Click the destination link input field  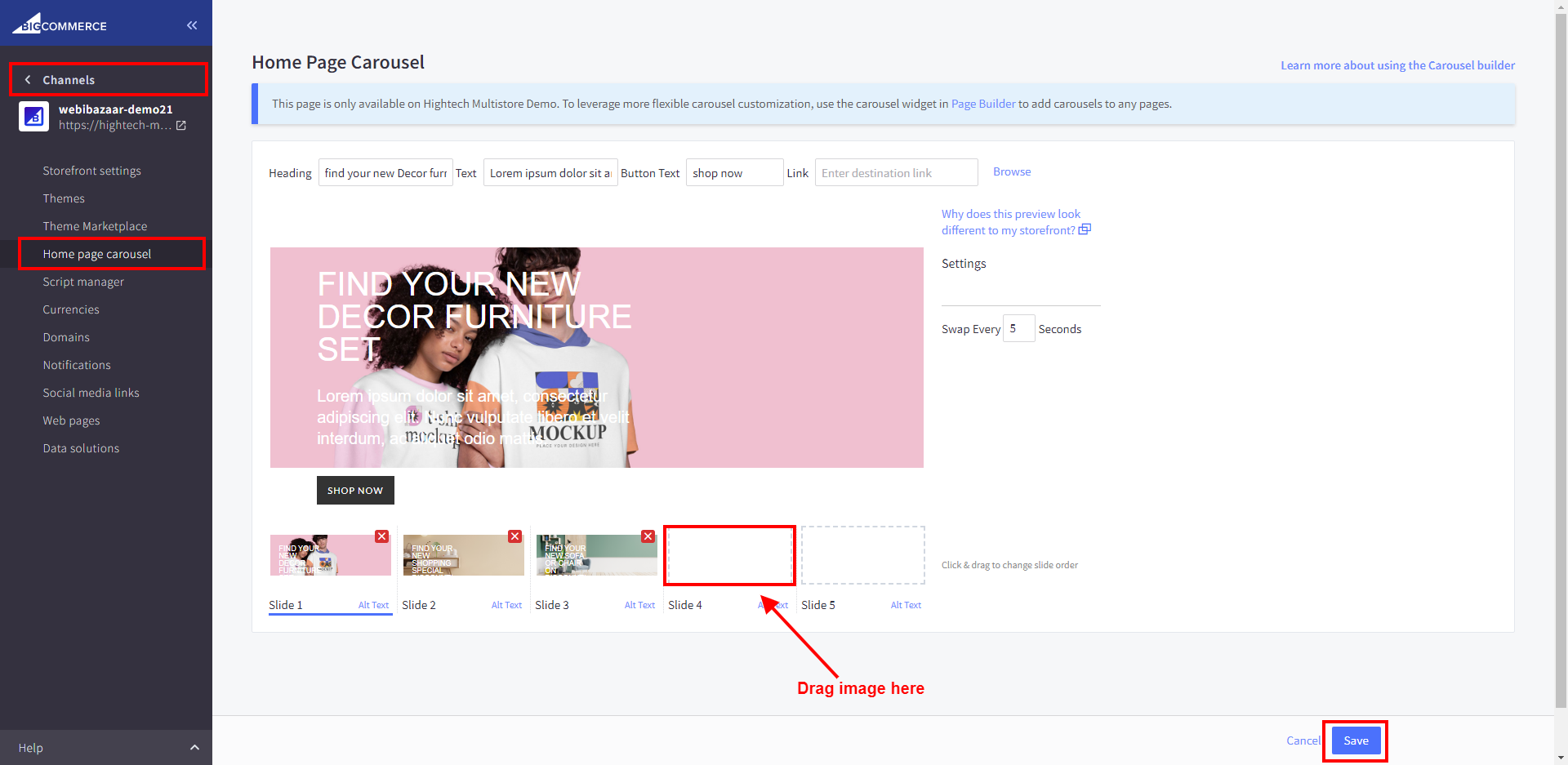[896, 173]
